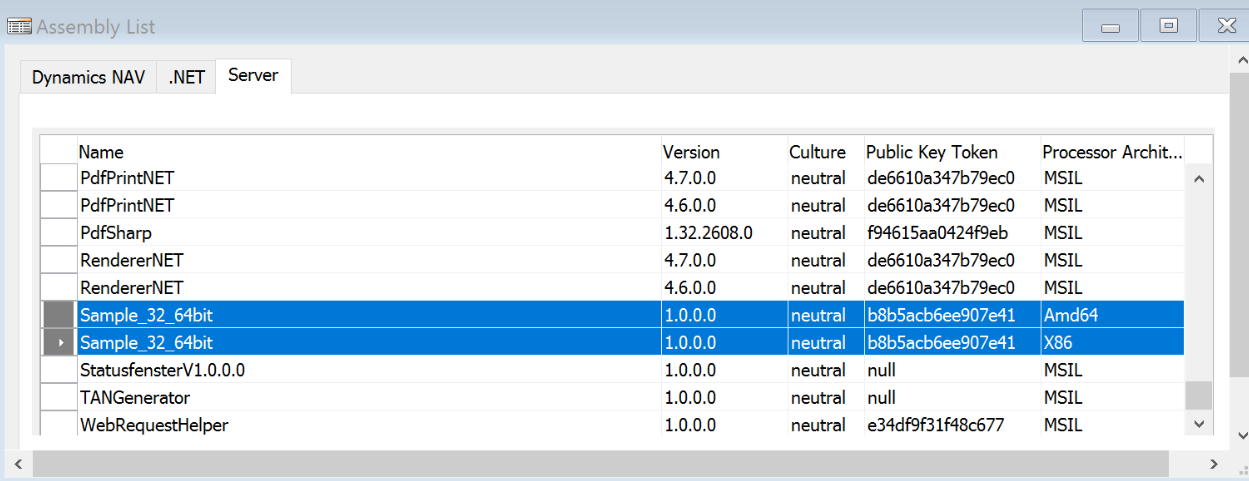1249x481 pixels.
Task: Click the row selector of WebRequestHelper row
Action: pos(59,425)
